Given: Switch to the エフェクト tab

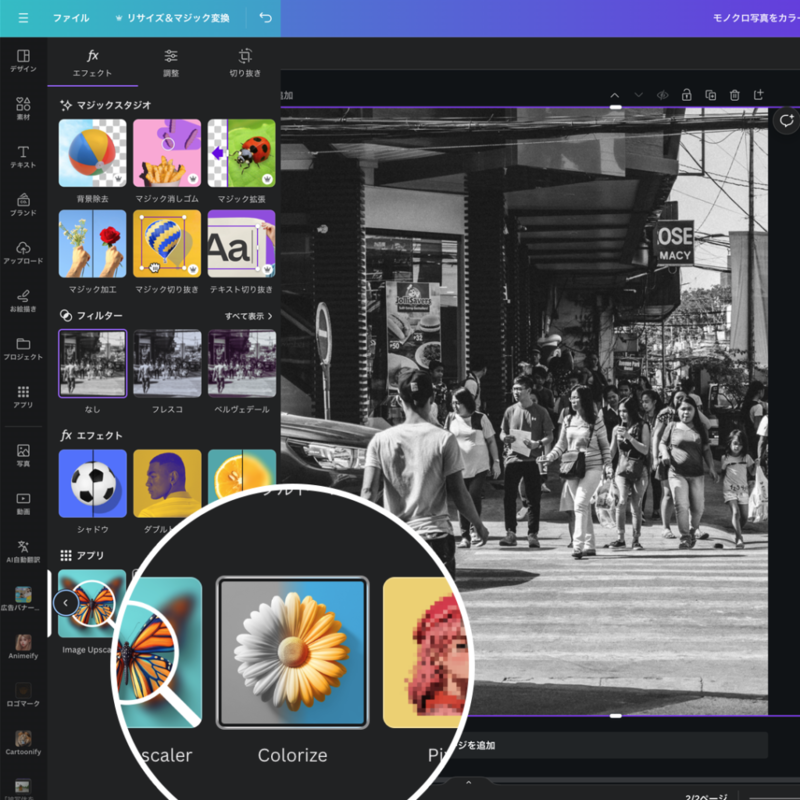Looking at the screenshot, I should tap(92, 63).
